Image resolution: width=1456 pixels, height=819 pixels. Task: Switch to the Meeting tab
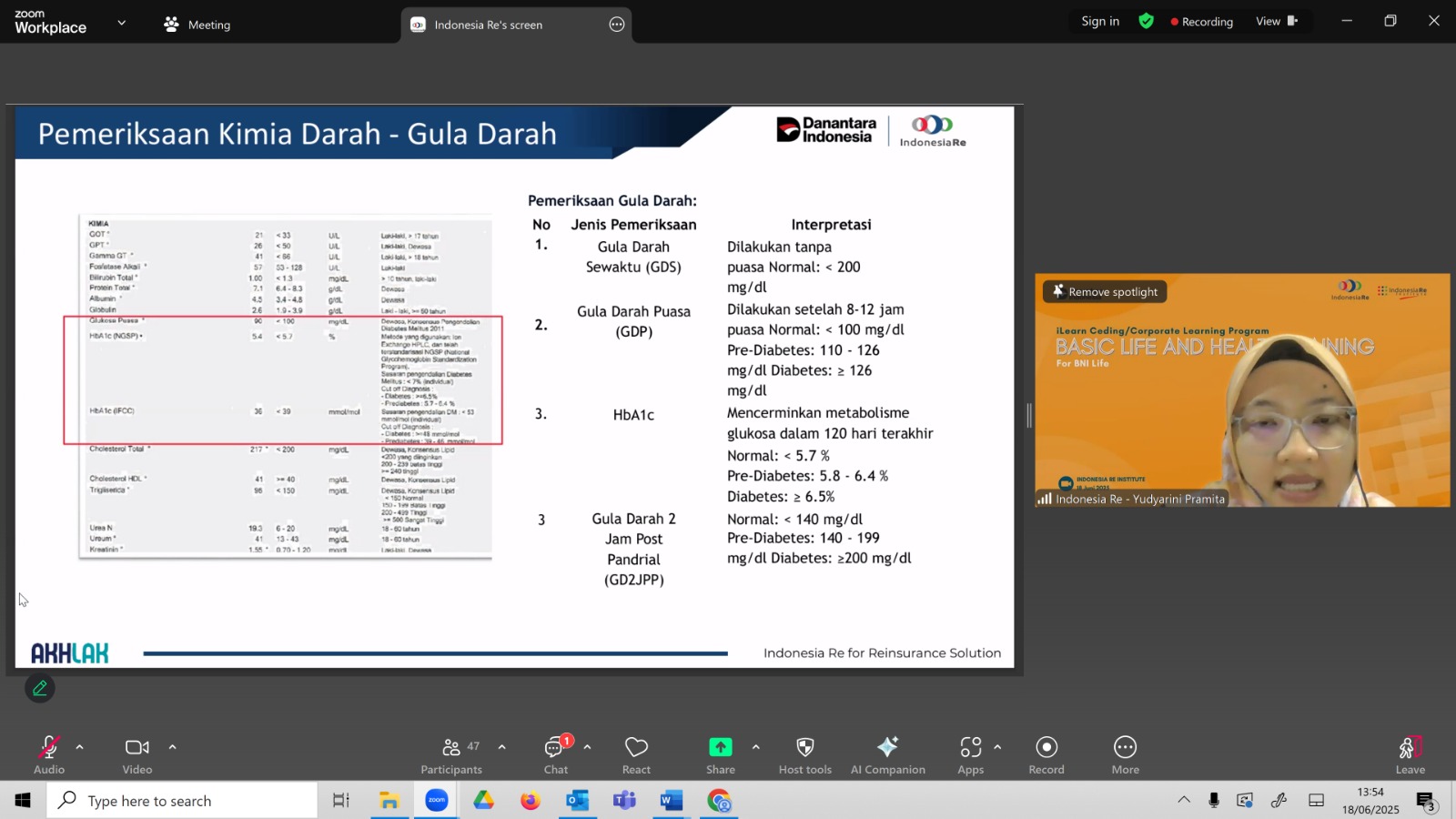[x=197, y=25]
